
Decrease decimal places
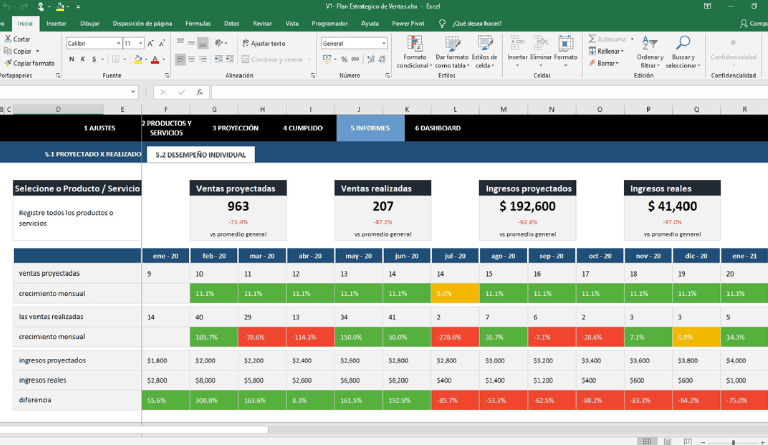coord(382,59)
